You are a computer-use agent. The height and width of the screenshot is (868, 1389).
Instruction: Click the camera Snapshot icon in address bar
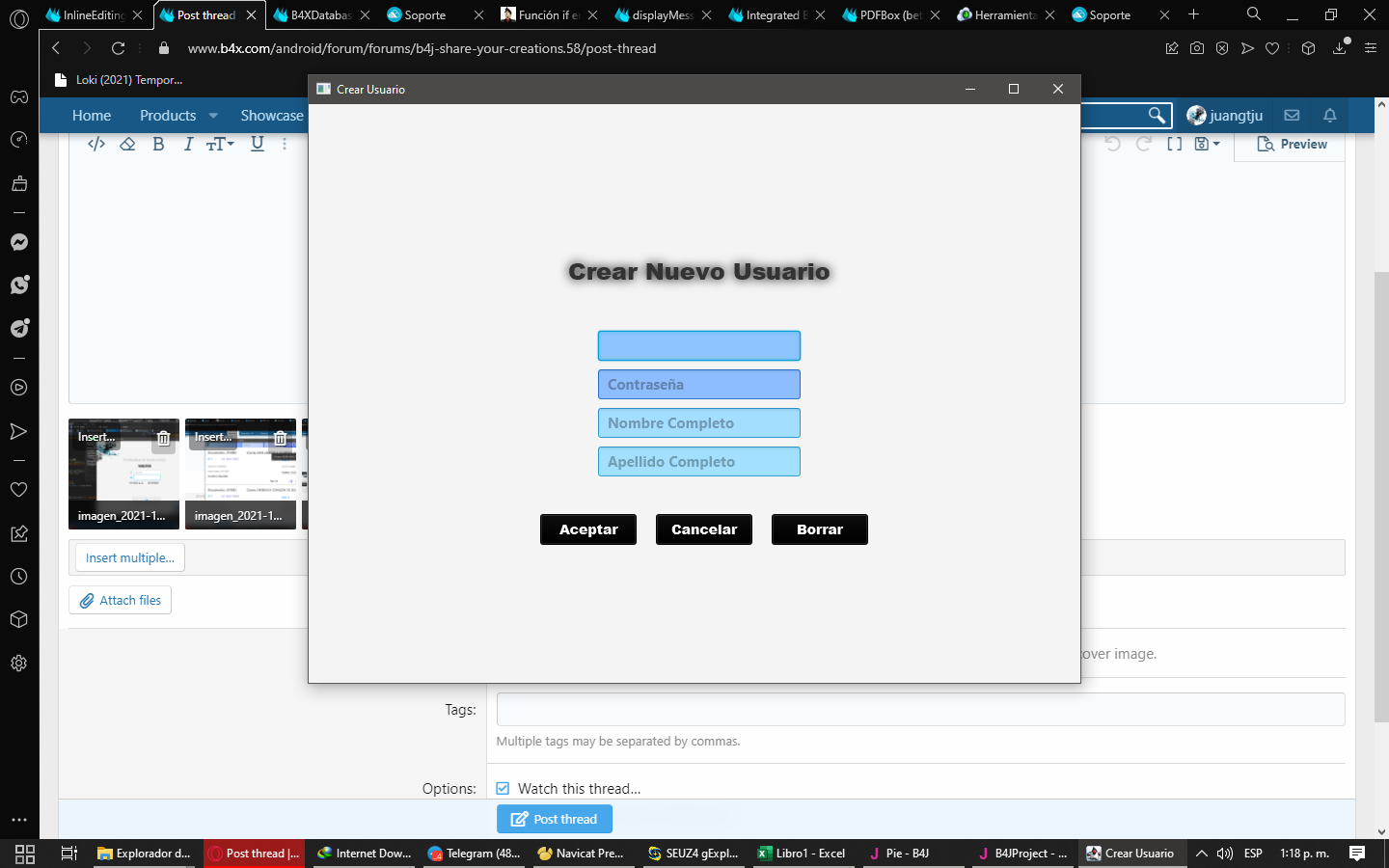coord(1197,48)
